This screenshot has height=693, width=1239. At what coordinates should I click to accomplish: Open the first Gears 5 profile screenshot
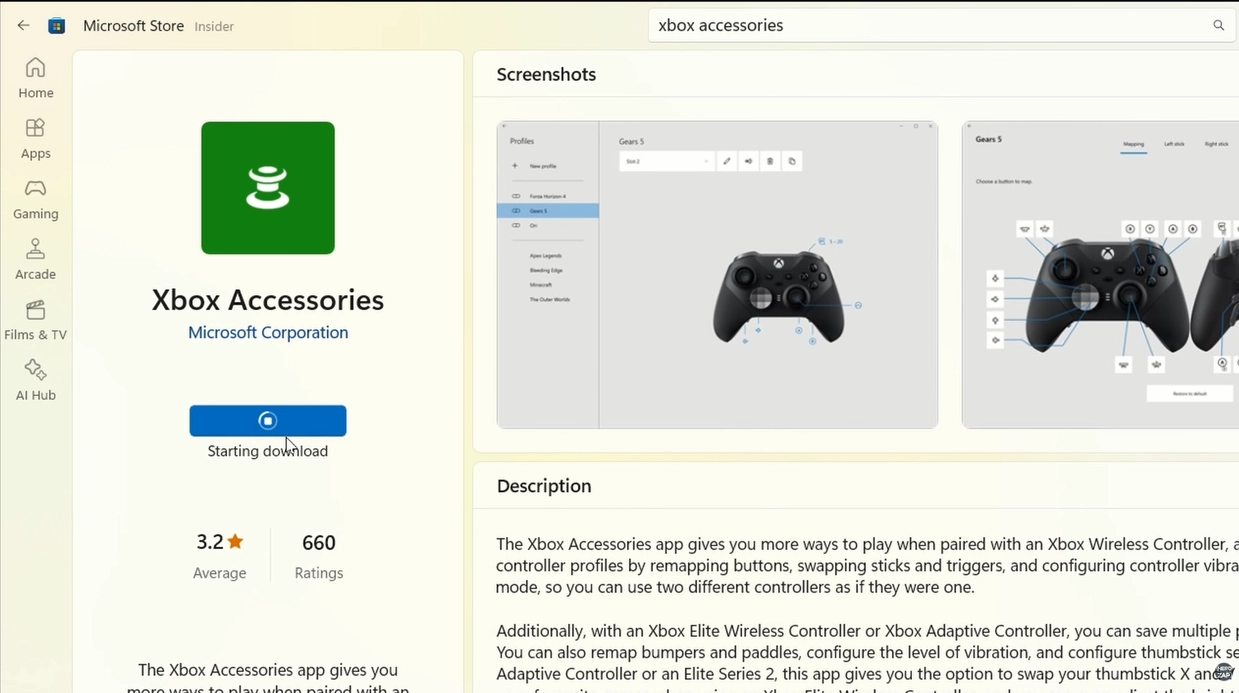click(717, 275)
